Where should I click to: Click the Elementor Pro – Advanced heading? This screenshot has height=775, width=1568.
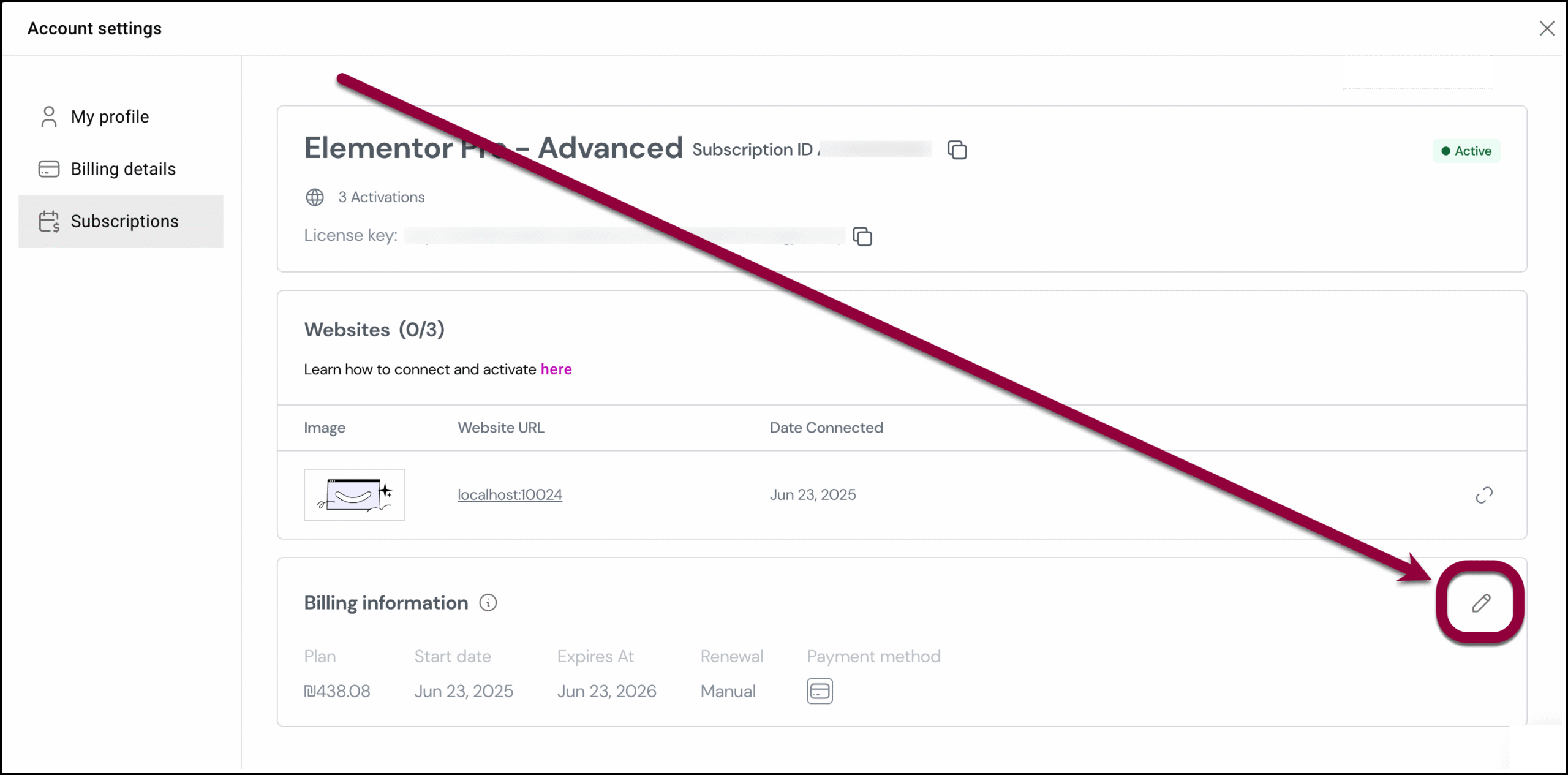click(493, 148)
